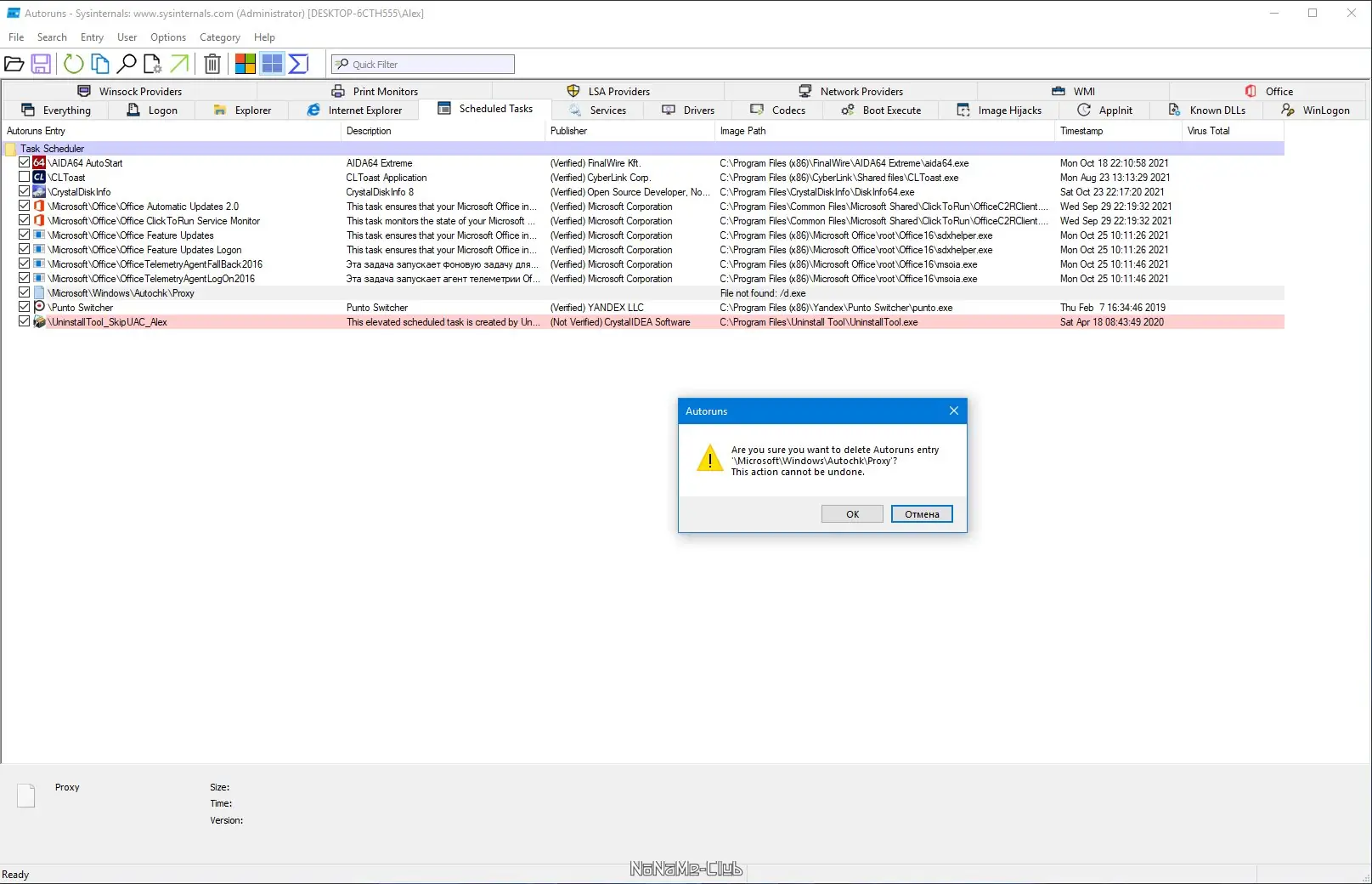Viewport: 1372px width, 884px height.
Task: Enable the CLToast entry checkbox
Action: pos(25,177)
